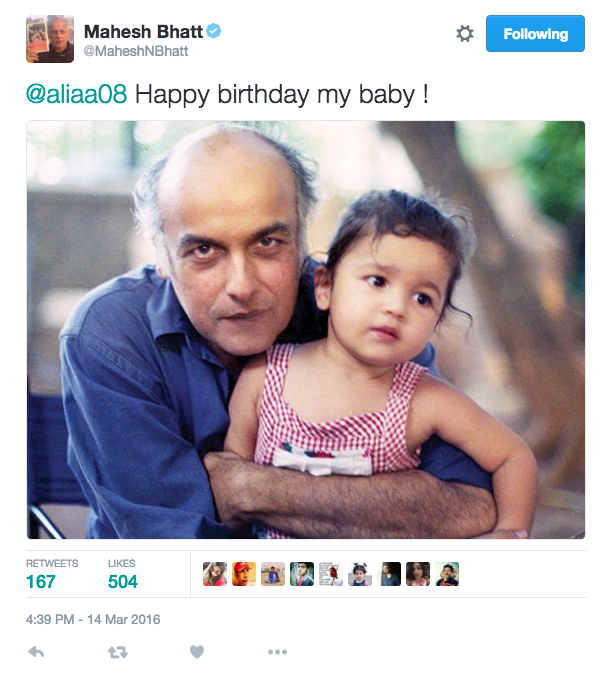Click the blue verified badge
Screen dimensions: 606x674
[214, 31]
